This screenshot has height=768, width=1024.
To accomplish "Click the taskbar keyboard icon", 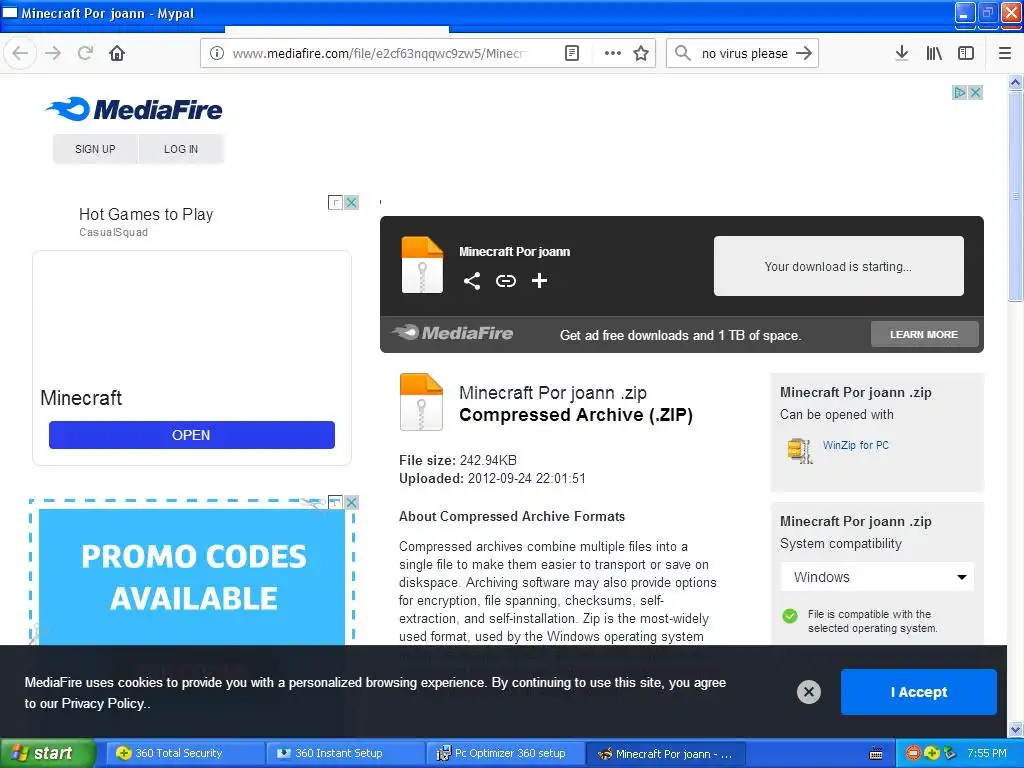I will [876, 754].
